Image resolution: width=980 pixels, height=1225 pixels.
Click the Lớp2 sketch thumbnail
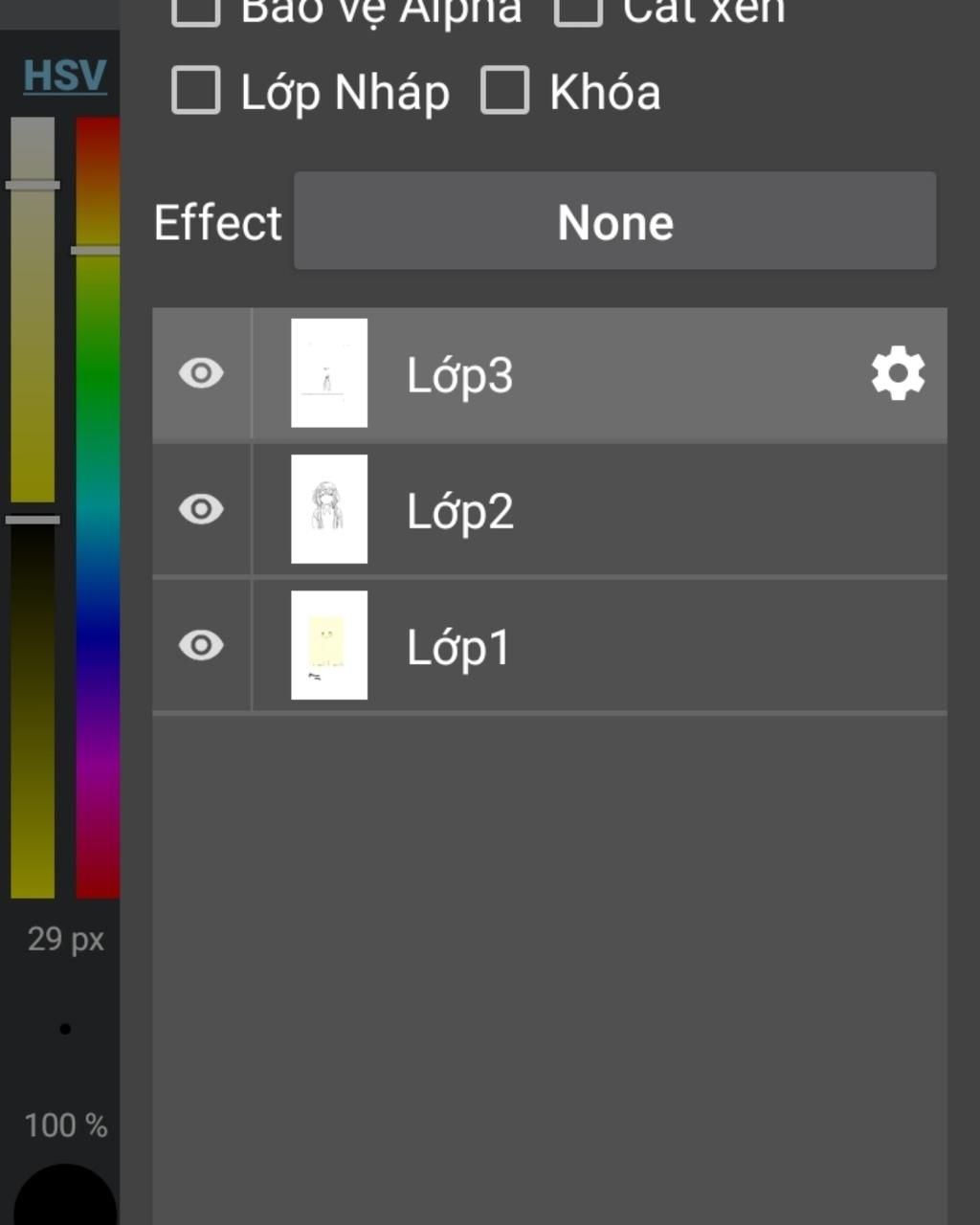click(x=329, y=509)
